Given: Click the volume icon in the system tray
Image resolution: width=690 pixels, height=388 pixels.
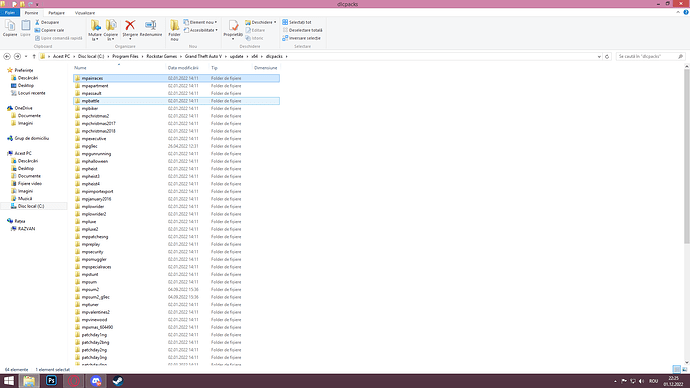Looking at the screenshot, I should point(641,381).
